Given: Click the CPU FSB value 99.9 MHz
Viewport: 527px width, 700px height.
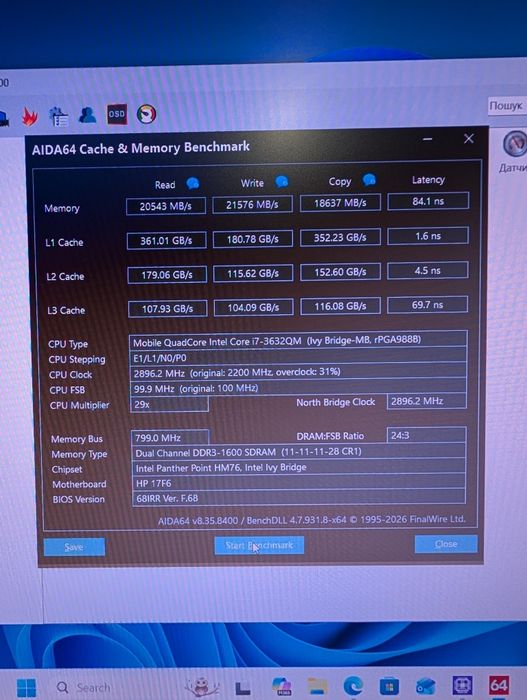Looking at the screenshot, I should (298, 388).
